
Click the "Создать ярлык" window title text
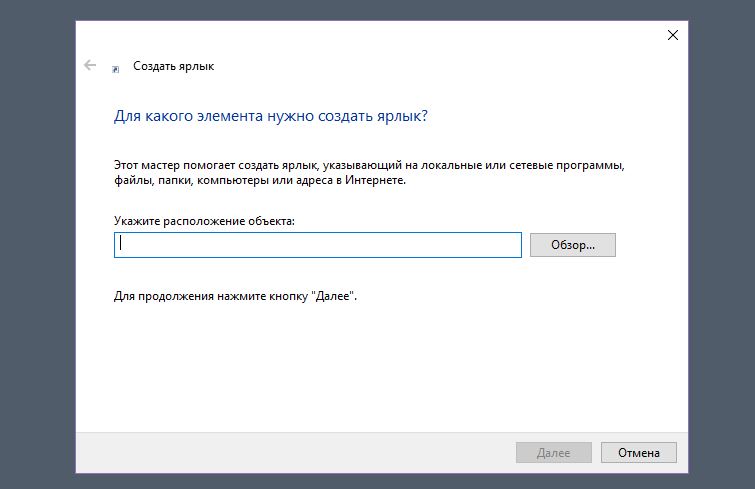(x=173, y=66)
